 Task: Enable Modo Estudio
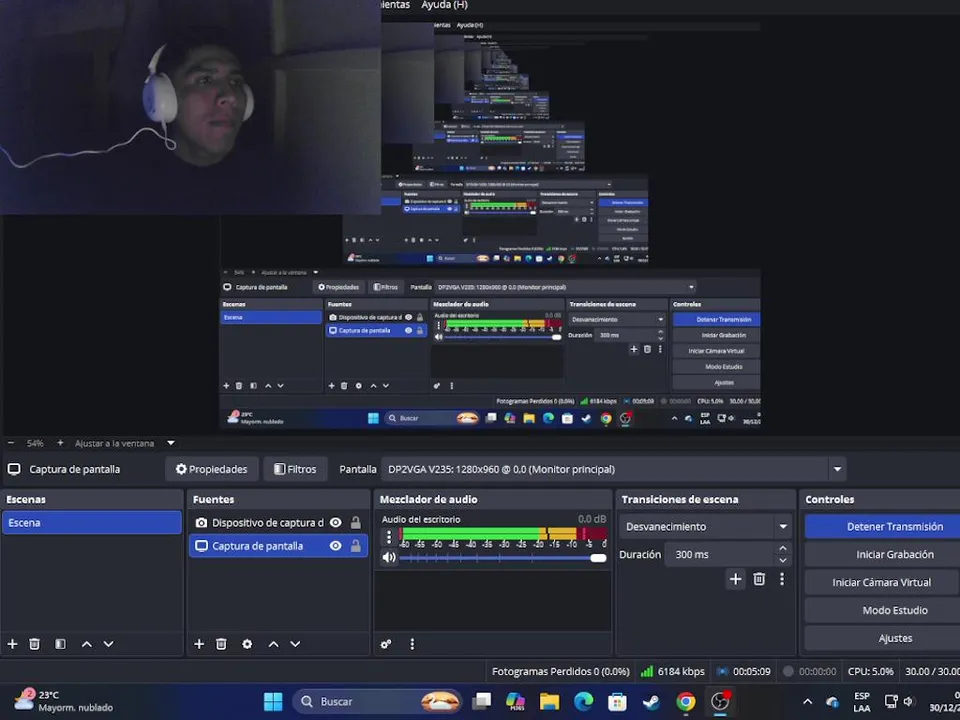882,610
